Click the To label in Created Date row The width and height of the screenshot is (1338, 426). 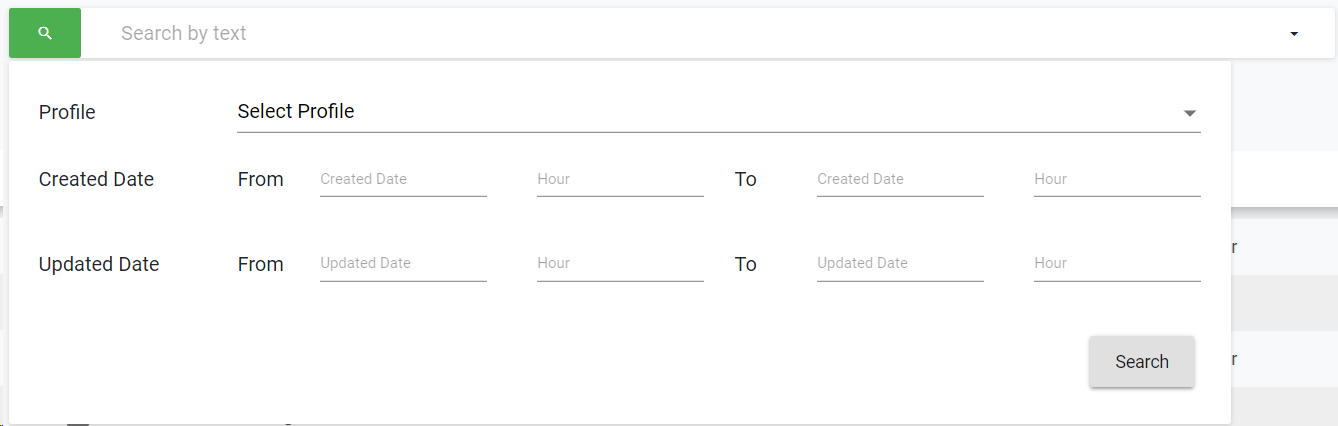pyautogui.click(x=746, y=180)
